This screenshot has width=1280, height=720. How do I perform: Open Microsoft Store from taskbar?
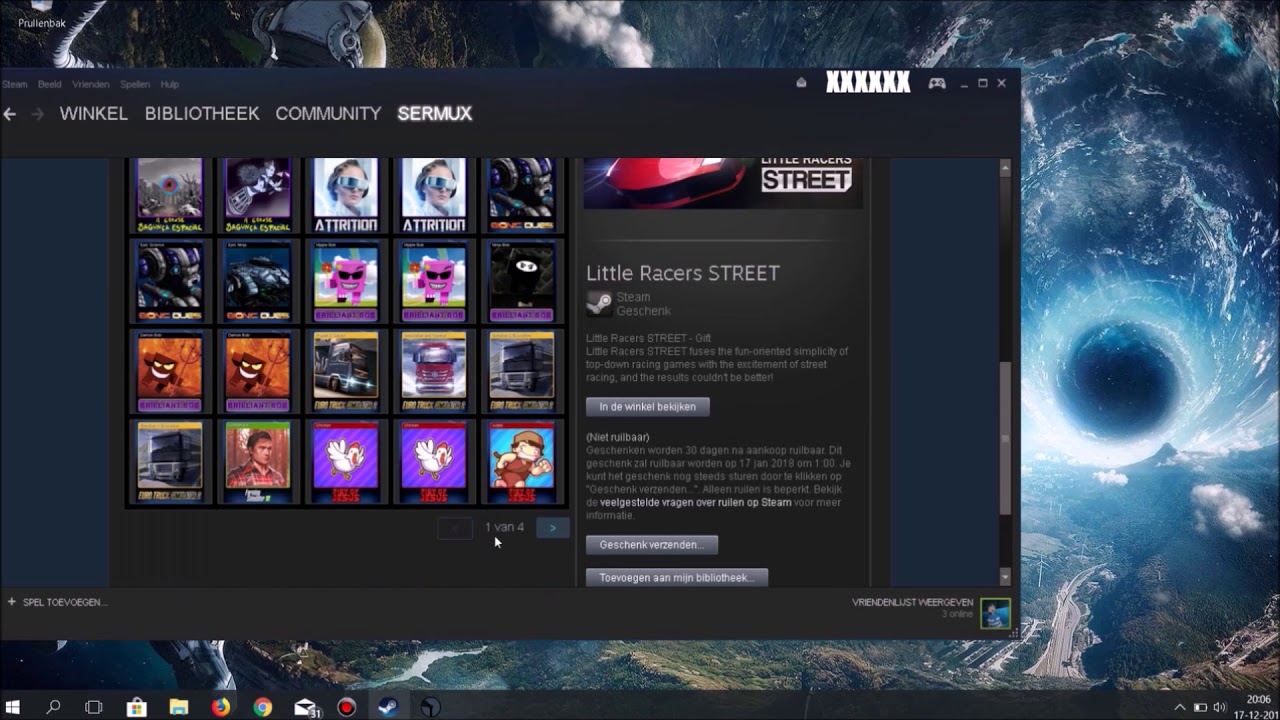pos(136,707)
